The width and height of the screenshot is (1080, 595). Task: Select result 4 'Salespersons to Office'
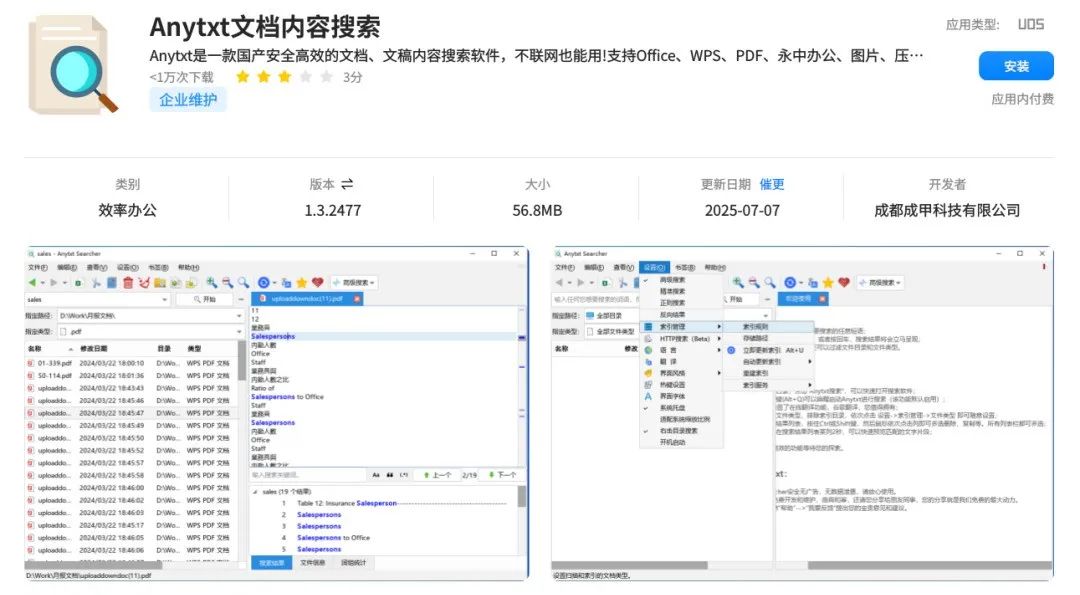(333, 538)
